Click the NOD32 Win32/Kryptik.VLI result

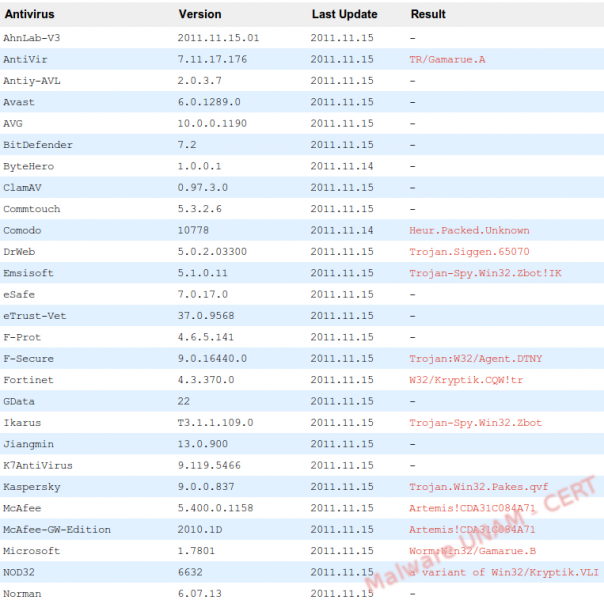click(504, 572)
